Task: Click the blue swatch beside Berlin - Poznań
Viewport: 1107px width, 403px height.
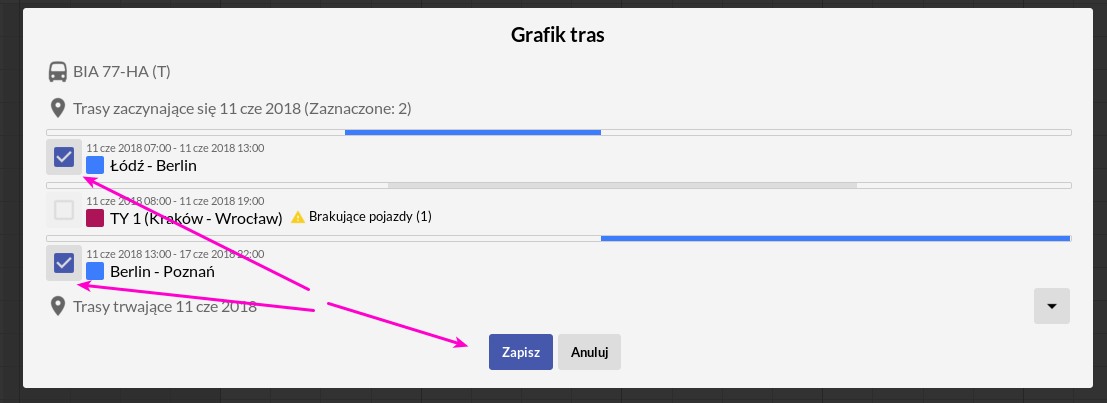Action: tap(95, 271)
